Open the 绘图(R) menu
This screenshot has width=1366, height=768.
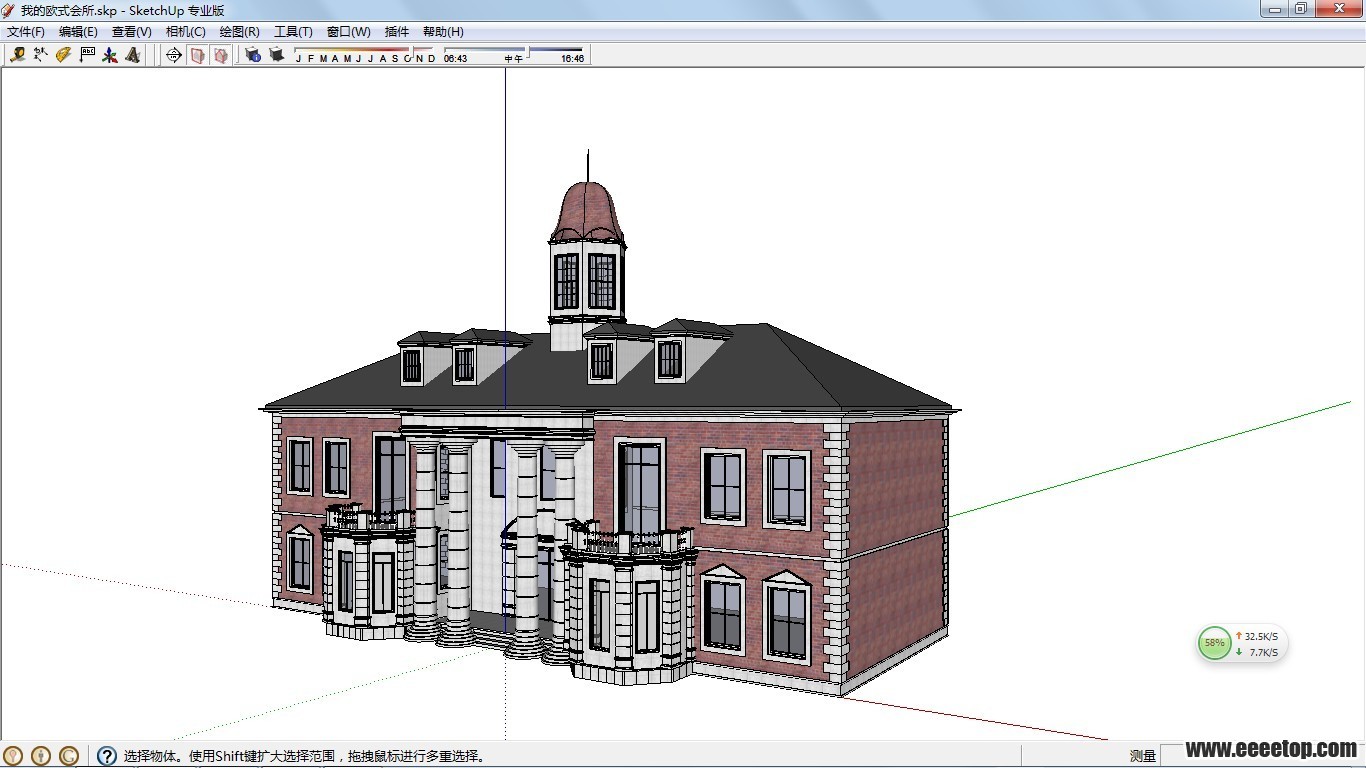pyautogui.click(x=239, y=32)
